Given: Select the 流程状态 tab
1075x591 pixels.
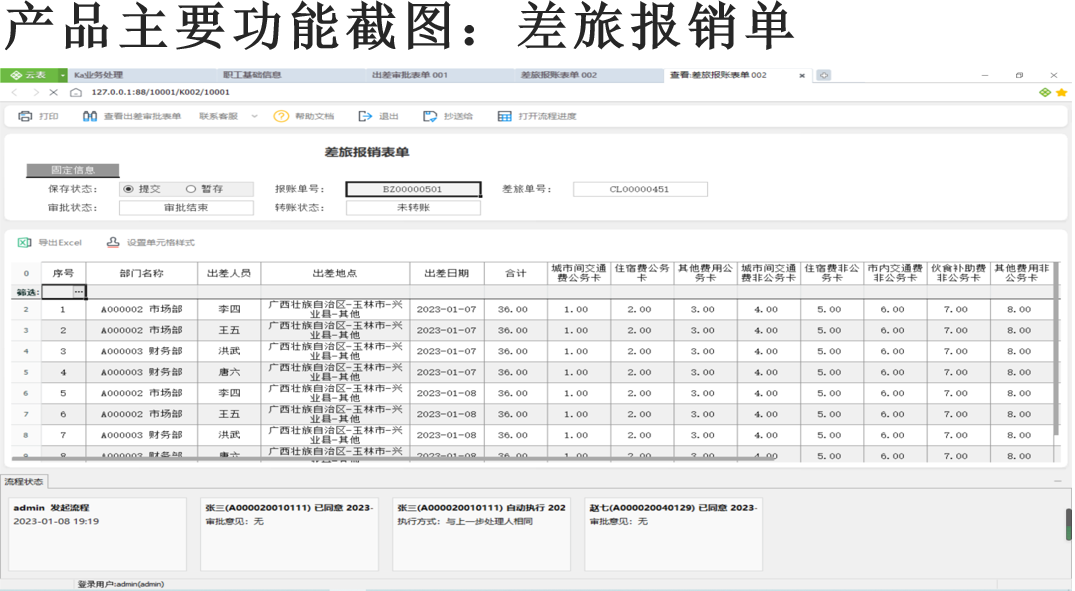Looking at the screenshot, I should point(24,482).
